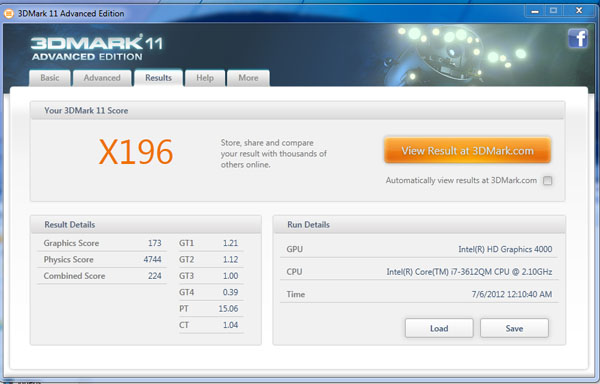
Task: Select the Results tab
Action: pos(158,78)
